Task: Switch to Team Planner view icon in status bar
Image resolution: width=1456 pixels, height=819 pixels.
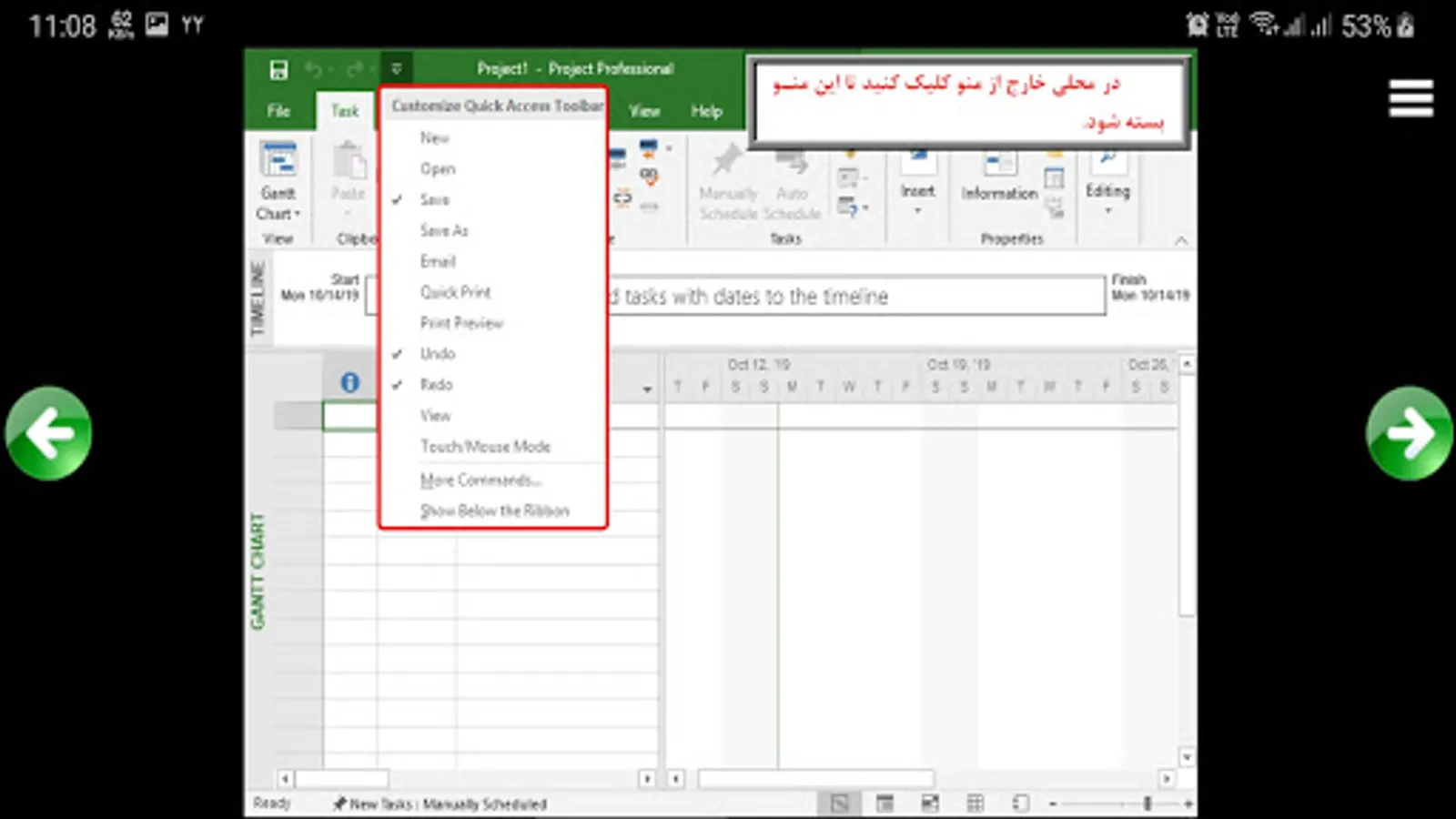Action: [x=930, y=804]
